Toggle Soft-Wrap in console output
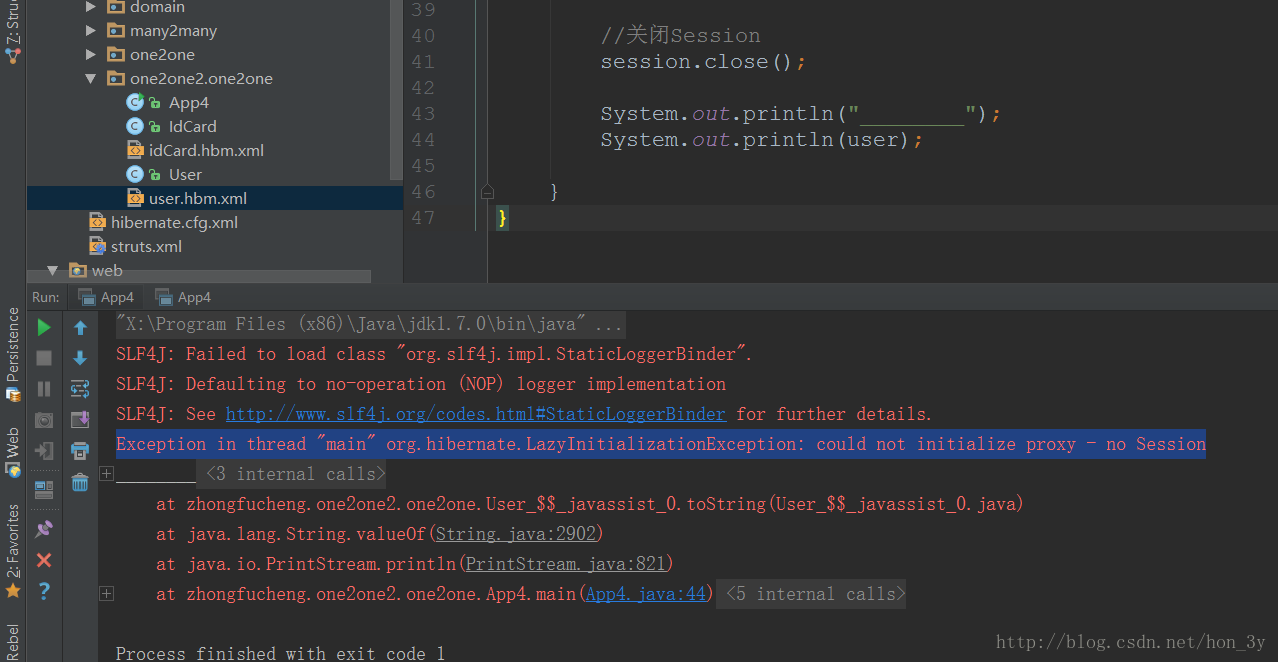The height and width of the screenshot is (662, 1278). (x=80, y=389)
